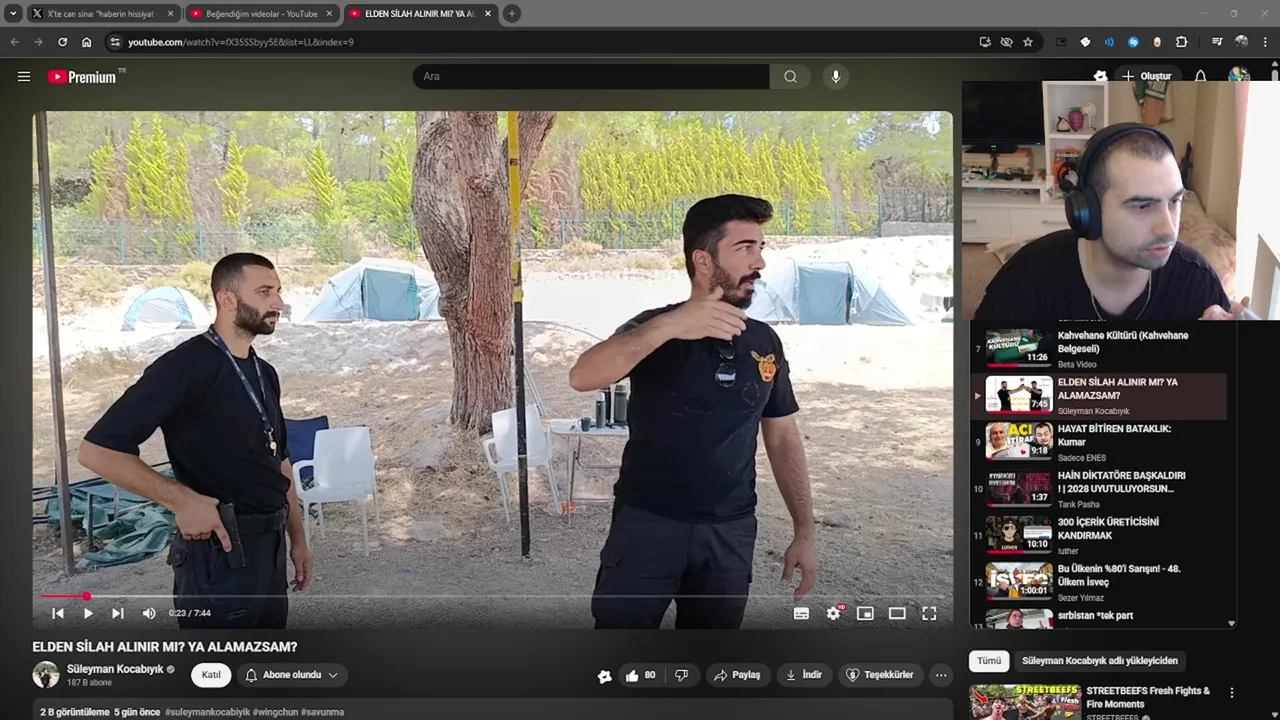Select Süleyman Kocabıyık adlı yükleyiciden chip
The image size is (1280, 720).
pos(1099,661)
